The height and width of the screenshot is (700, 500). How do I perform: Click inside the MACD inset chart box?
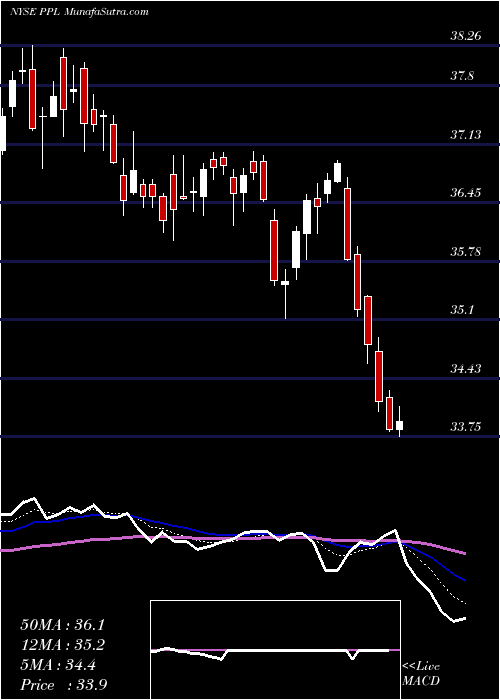pyautogui.click(x=275, y=650)
